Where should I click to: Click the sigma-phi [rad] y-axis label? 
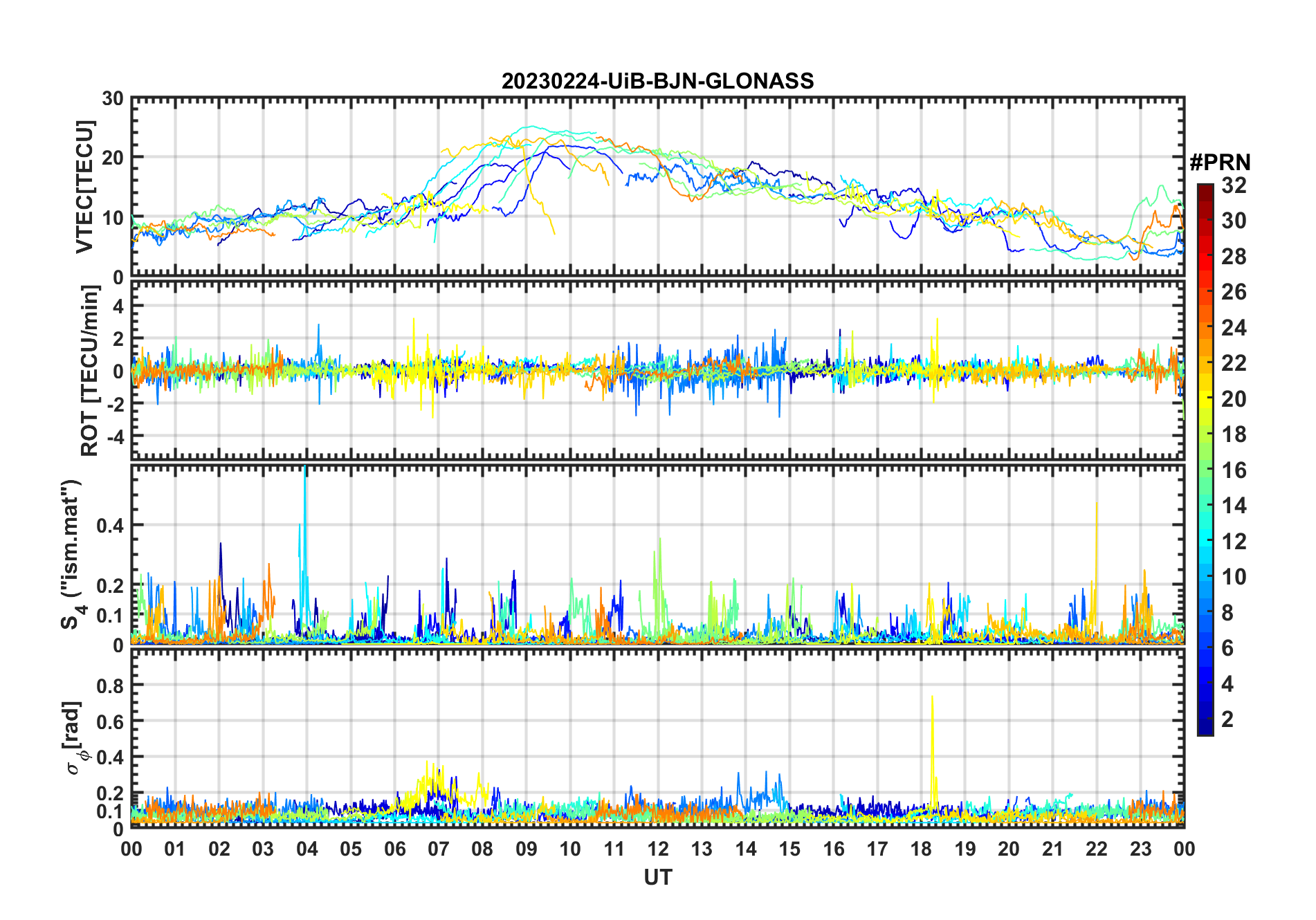(x=73, y=737)
